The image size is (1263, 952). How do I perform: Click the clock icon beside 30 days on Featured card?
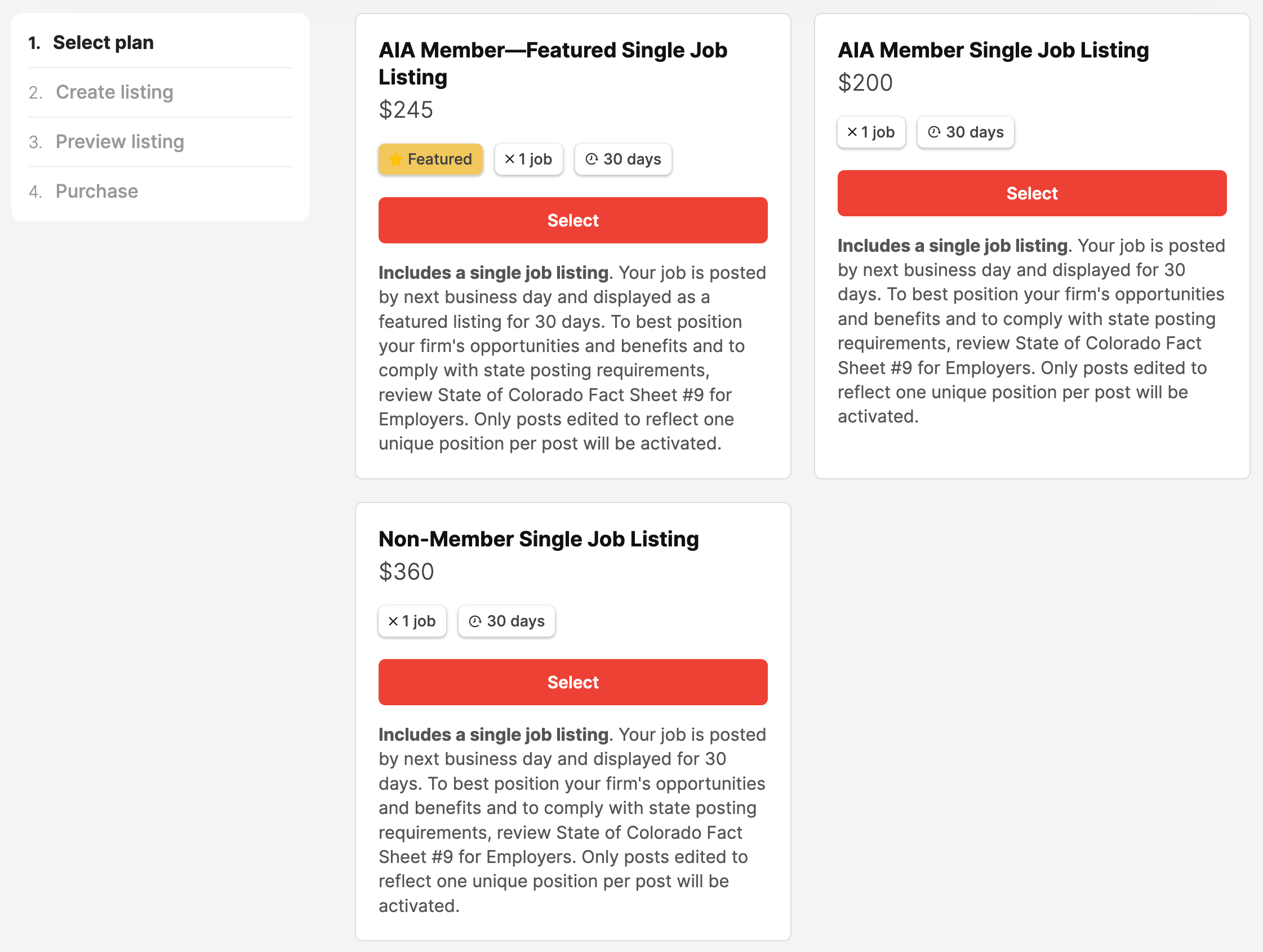point(592,159)
